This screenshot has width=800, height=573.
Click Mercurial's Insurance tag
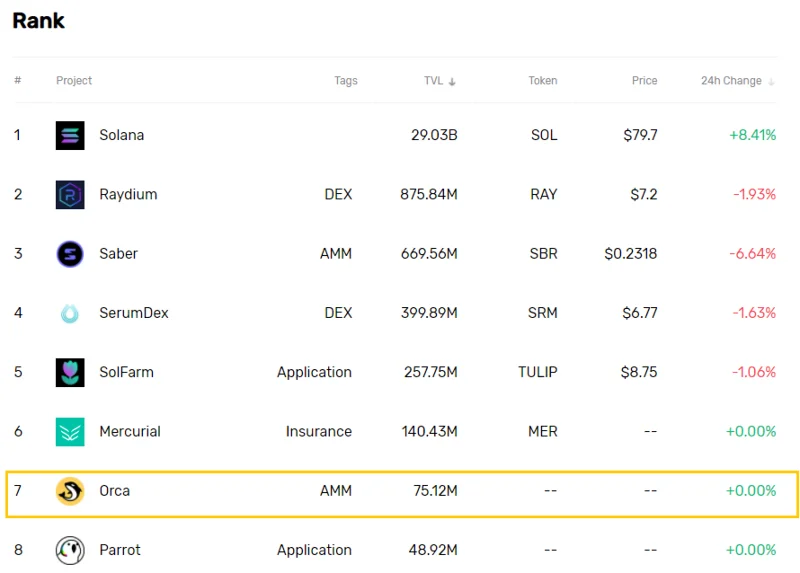click(319, 432)
